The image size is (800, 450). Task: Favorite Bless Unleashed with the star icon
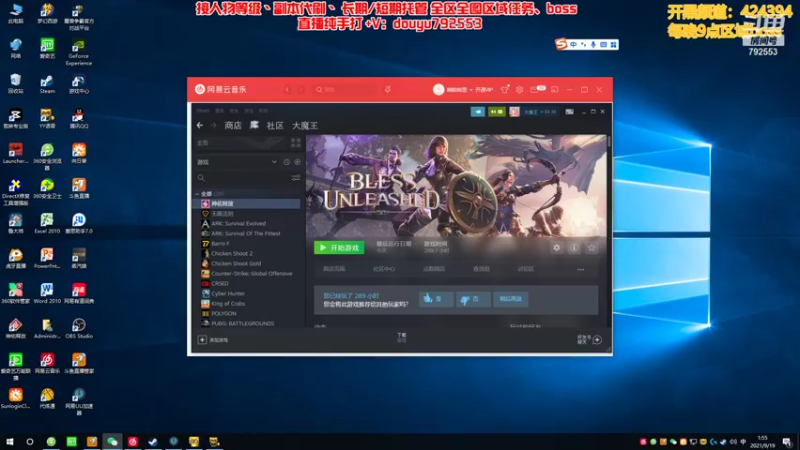(592, 247)
